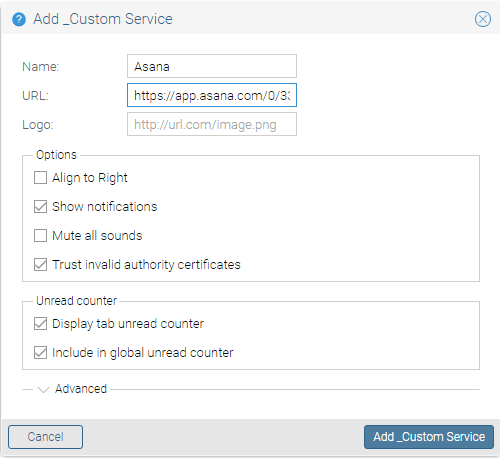Click the Logo URL input field
Image resolution: width=500 pixels, height=458 pixels.
click(x=212, y=124)
